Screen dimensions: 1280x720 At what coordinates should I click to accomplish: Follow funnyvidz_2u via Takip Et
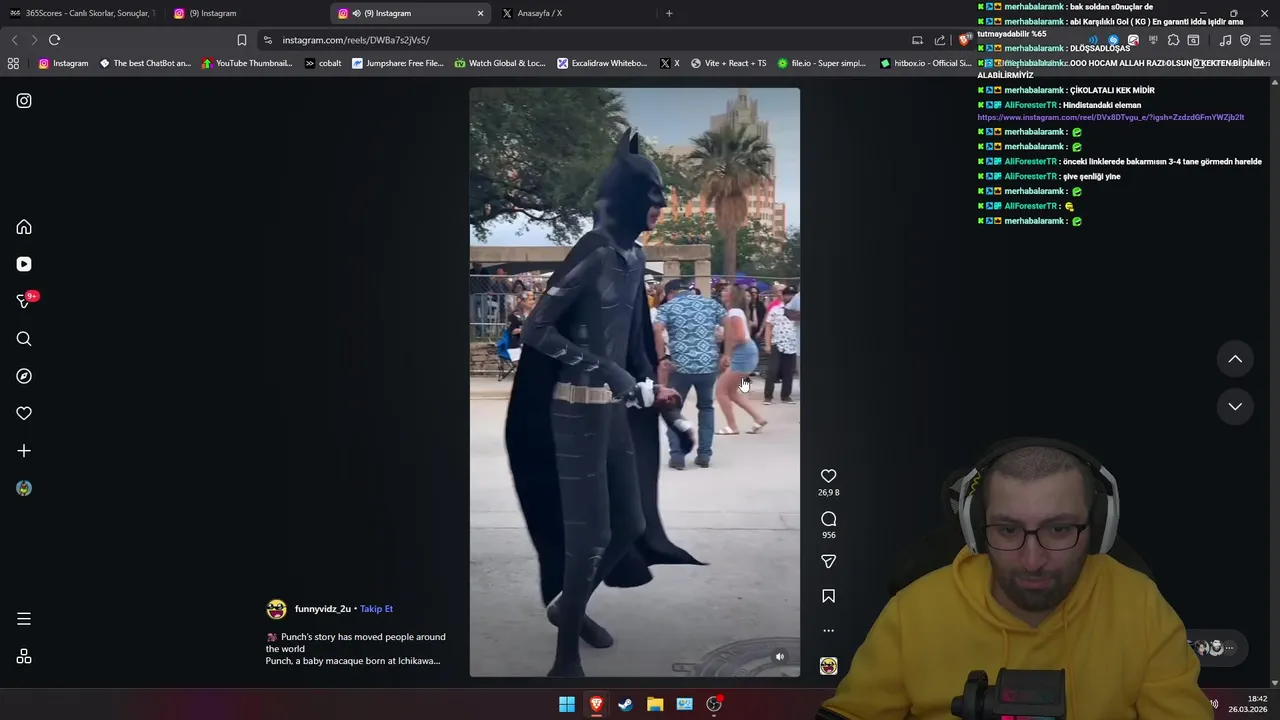376,609
